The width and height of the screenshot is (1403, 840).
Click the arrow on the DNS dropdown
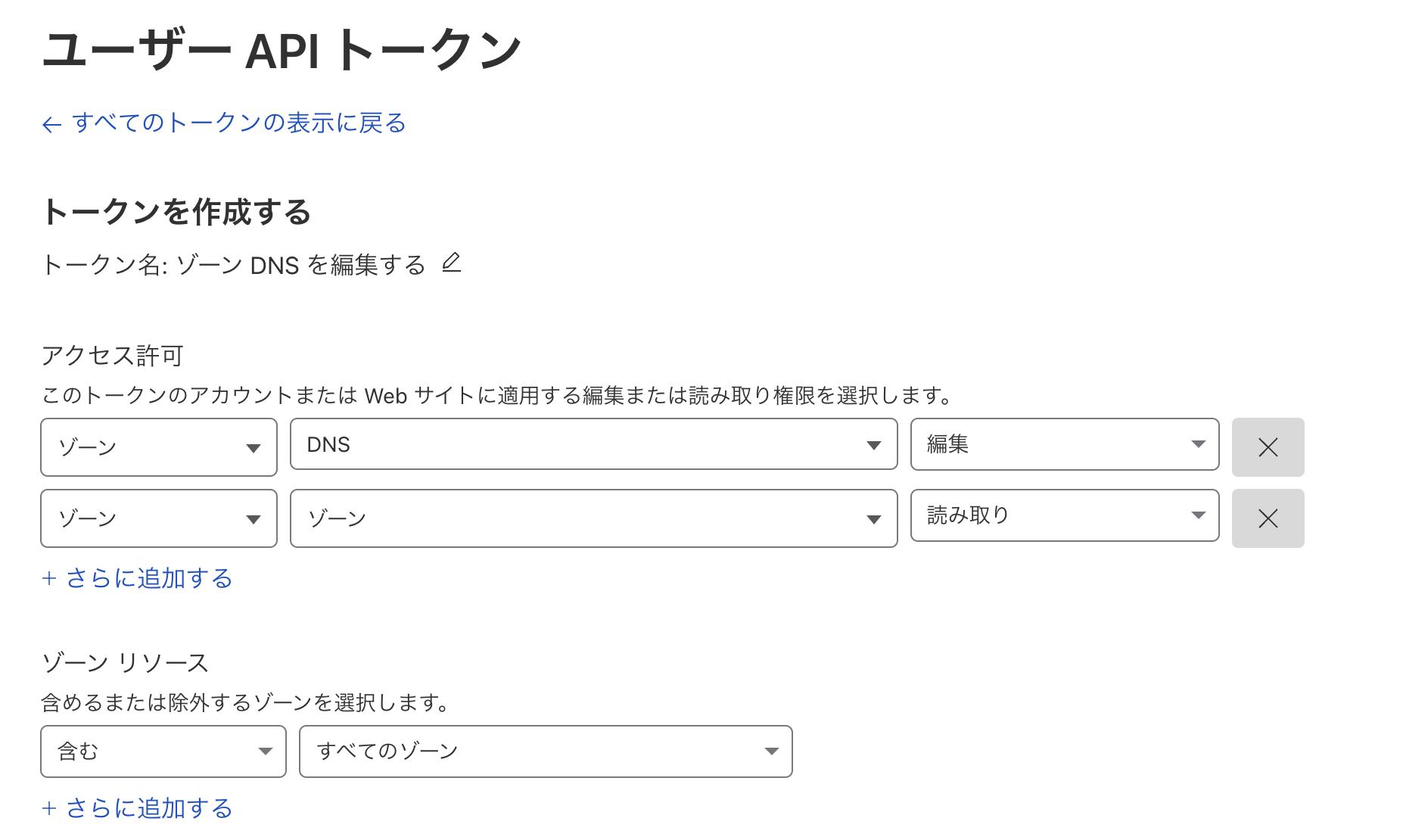pyautogui.click(x=874, y=445)
